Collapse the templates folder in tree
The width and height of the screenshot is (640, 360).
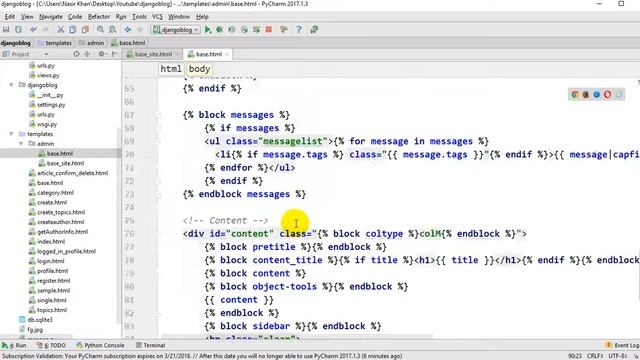(x=11, y=134)
